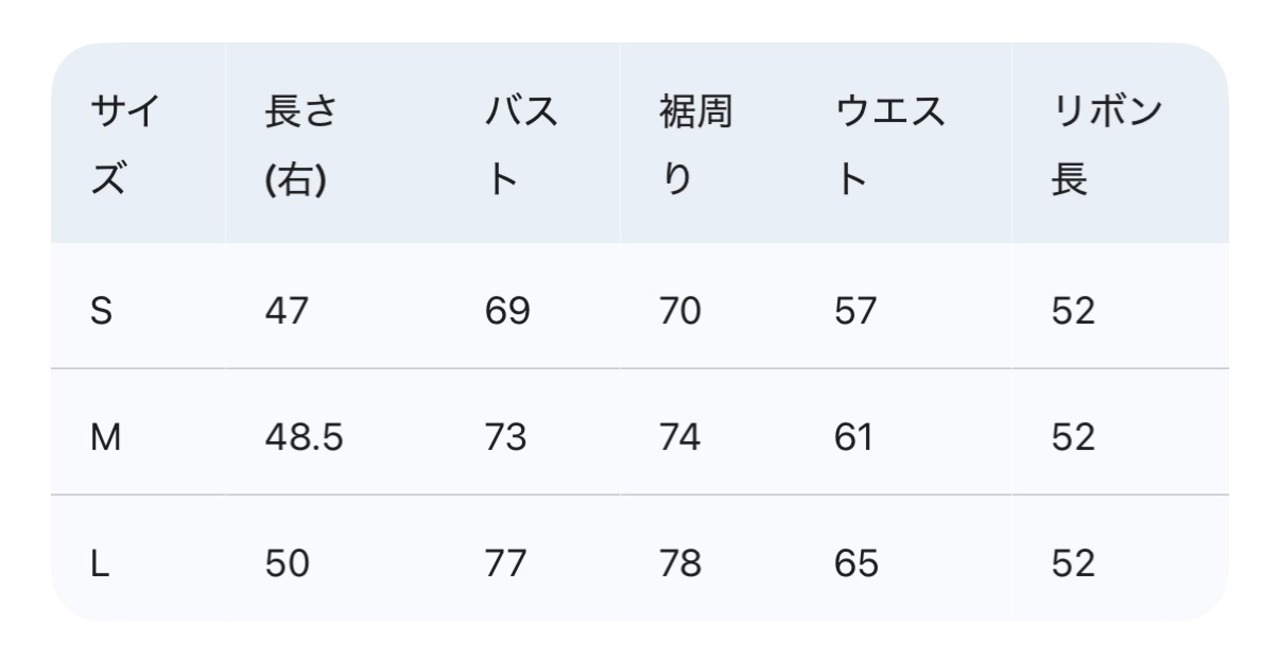Click the length value 48.5
1280x660 pixels.
pyautogui.click(x=304, y=438)
